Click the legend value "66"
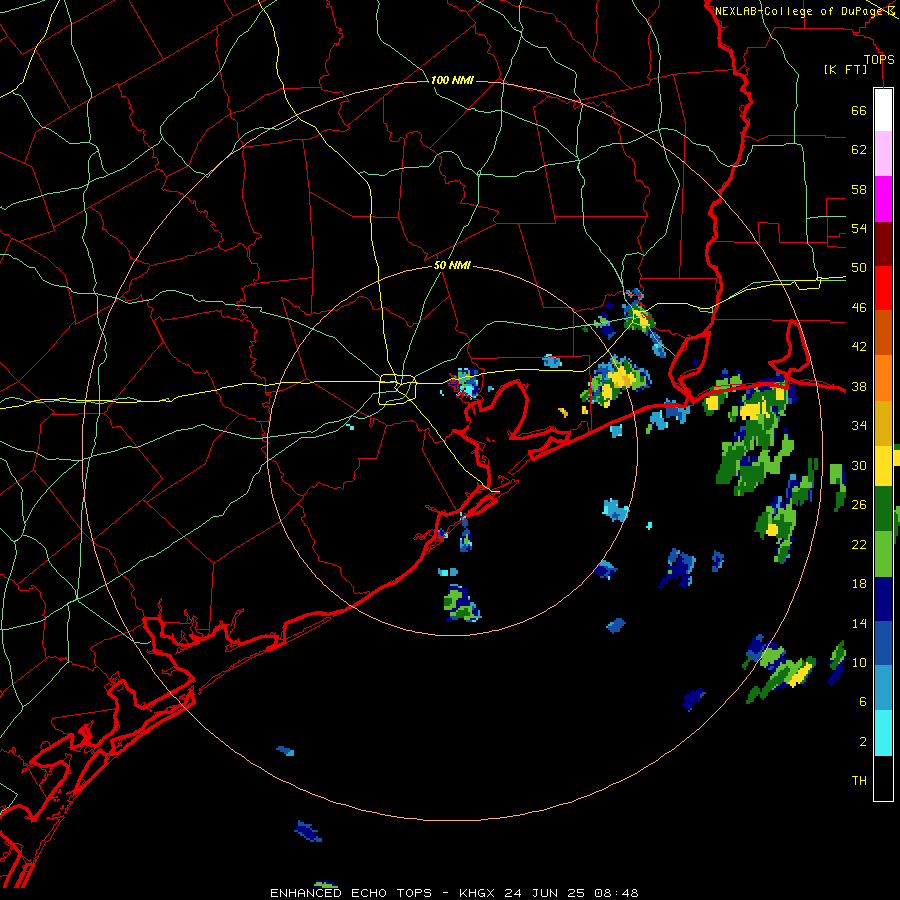Image resolution: width=900 pixels, height=900 pixels. tap(859, 110)
